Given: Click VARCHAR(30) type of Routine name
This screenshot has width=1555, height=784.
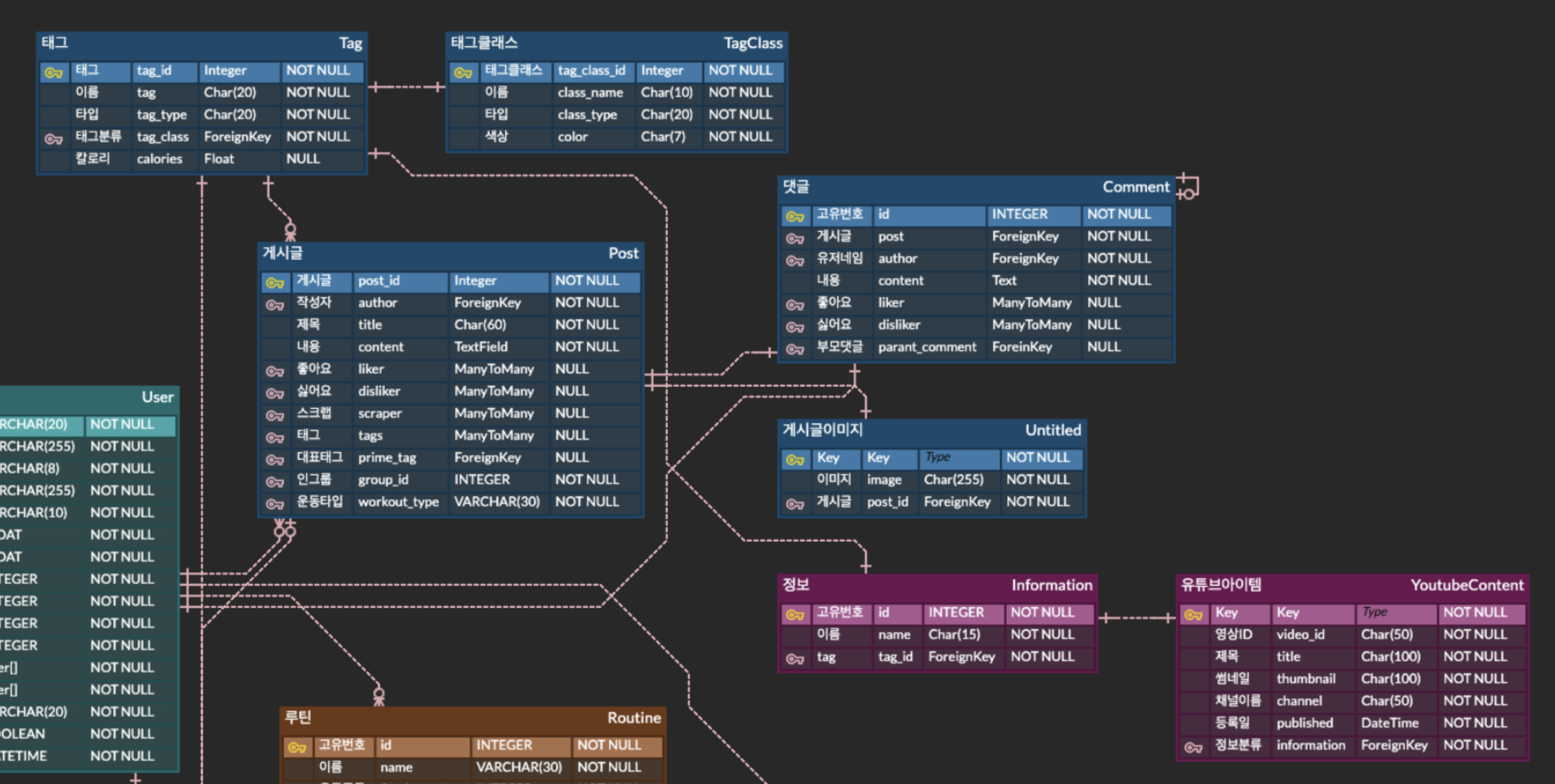Looking at the screenshot, I should click(519, 768).
